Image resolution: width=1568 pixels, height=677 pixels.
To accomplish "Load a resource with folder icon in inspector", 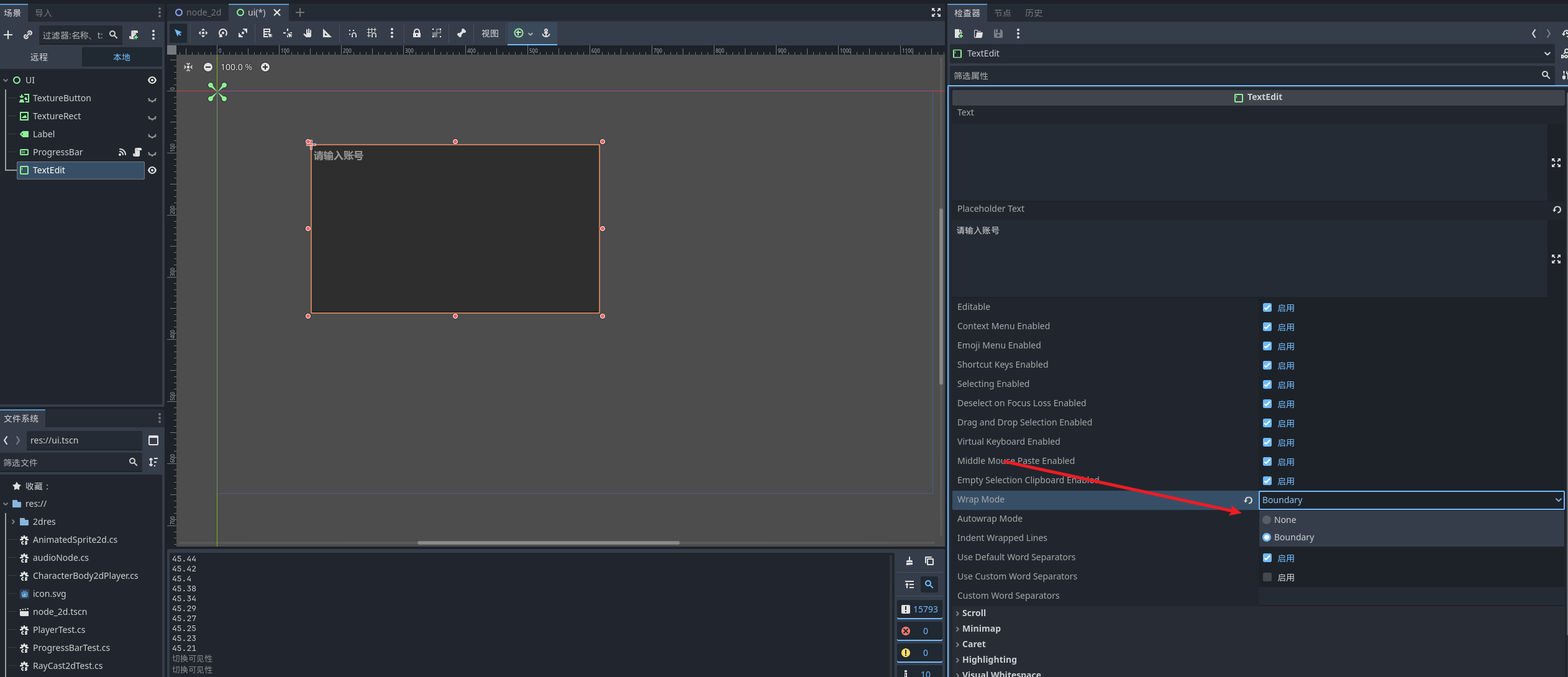I will [x=978, y=34].
